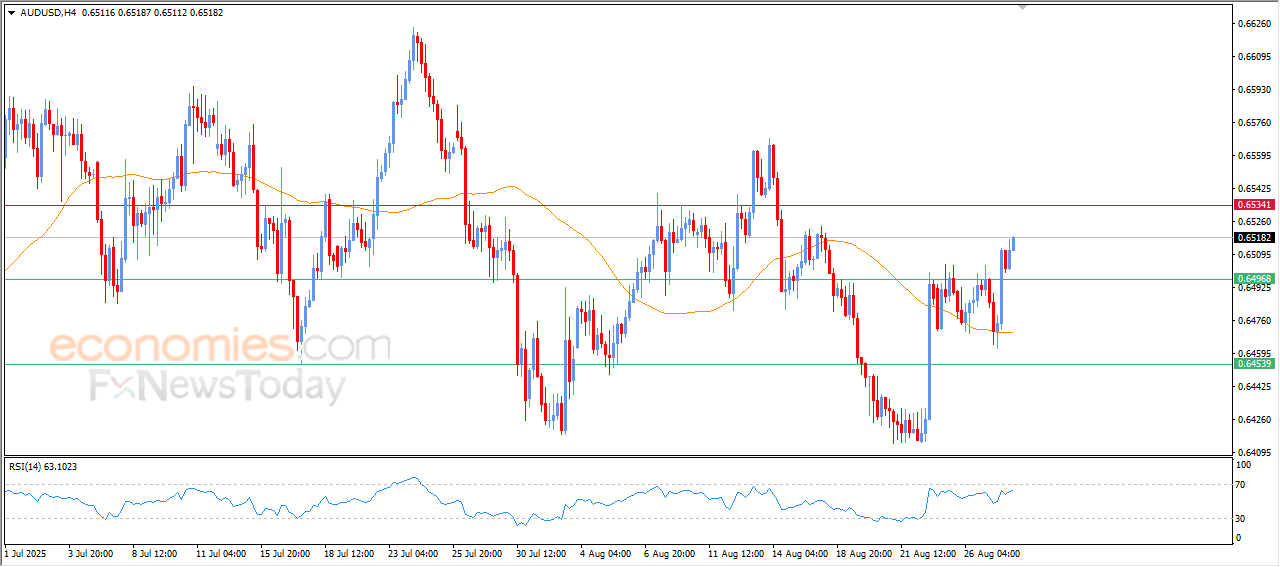This screenshot has width=1280, height=567.
Task: Click the 6 Aug 20:00 time label
Action: tap(670, 552)
